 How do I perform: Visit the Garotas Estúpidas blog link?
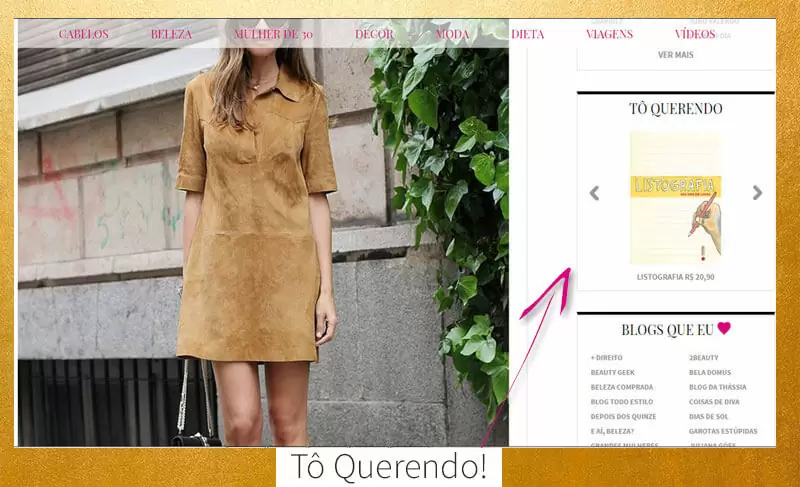click(723, 431)
